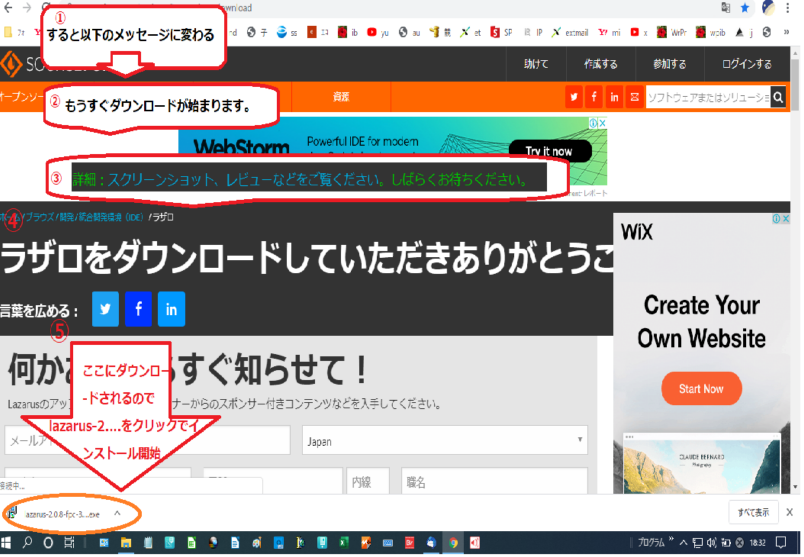
Task: Click the page scrollbar down arrow
Action: click(795, 487)
